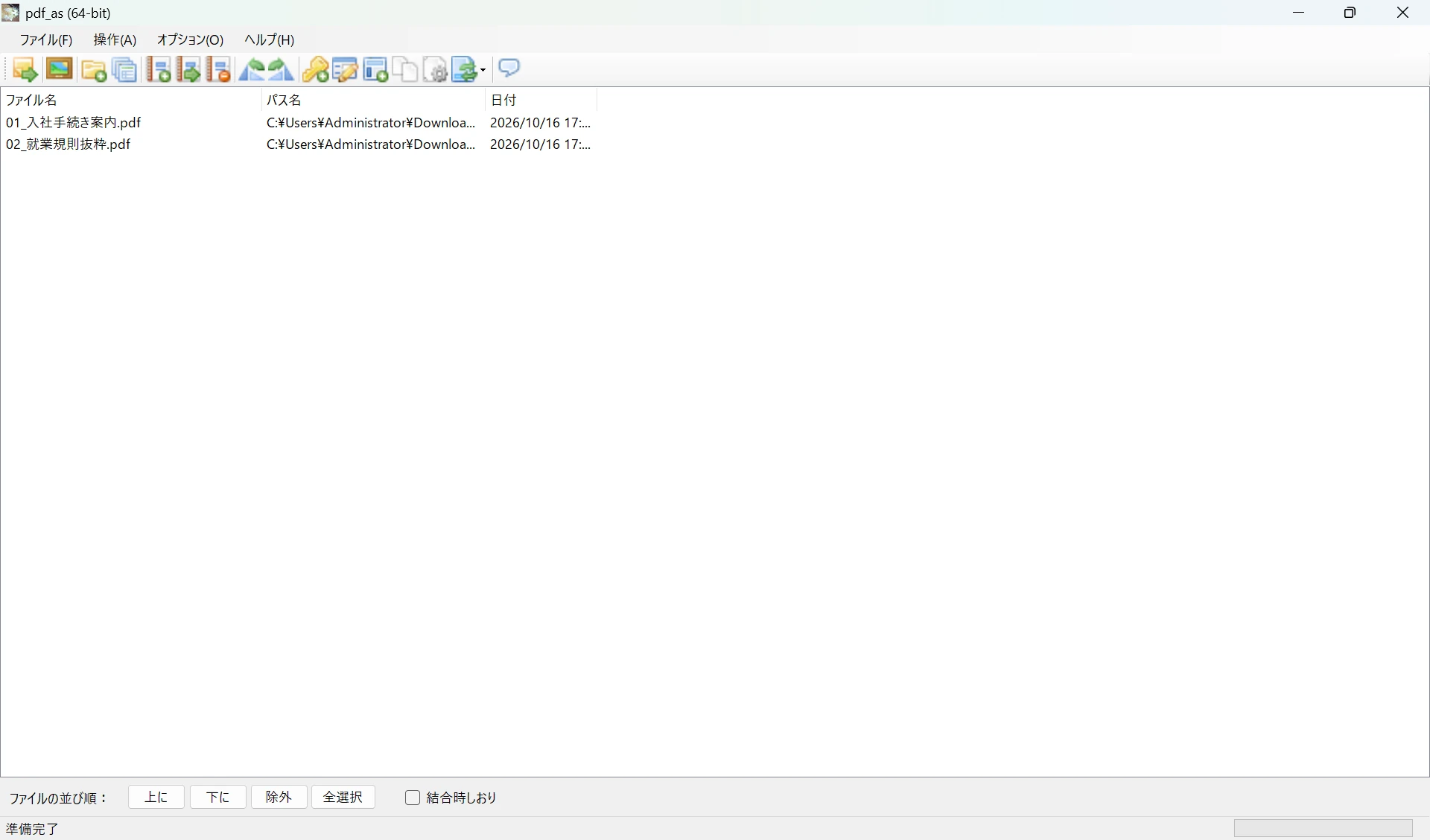Click the path cell of 01_入社手続き案内.pdf
This screenshot has width=1430, height=840.
click(371, 123)
